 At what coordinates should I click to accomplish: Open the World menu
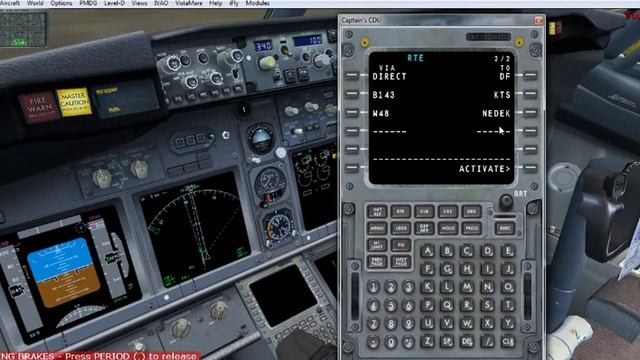(35, 3)
